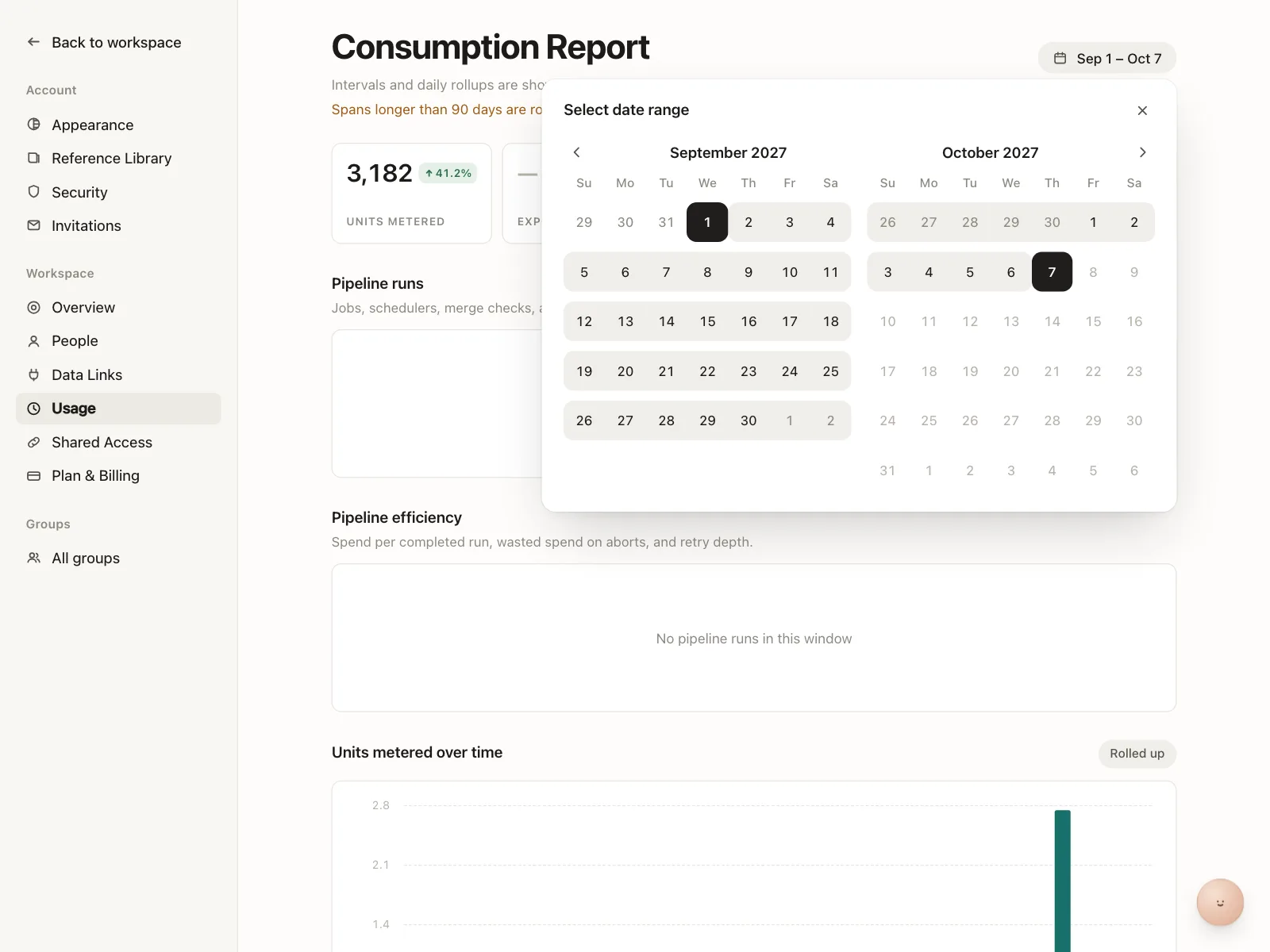Click the Reference Library icon

click(33, 158)
